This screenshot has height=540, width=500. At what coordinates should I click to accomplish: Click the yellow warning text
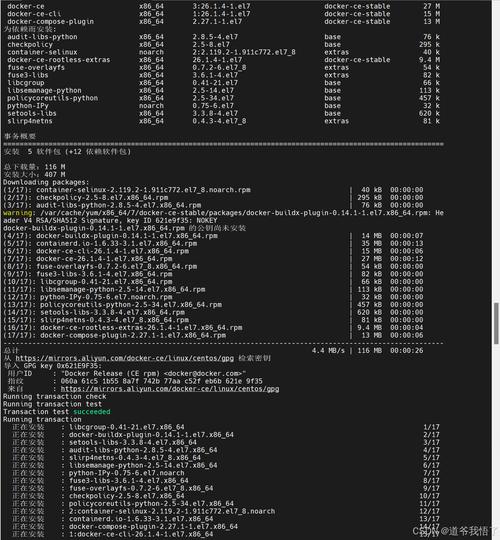coord(17,213)
